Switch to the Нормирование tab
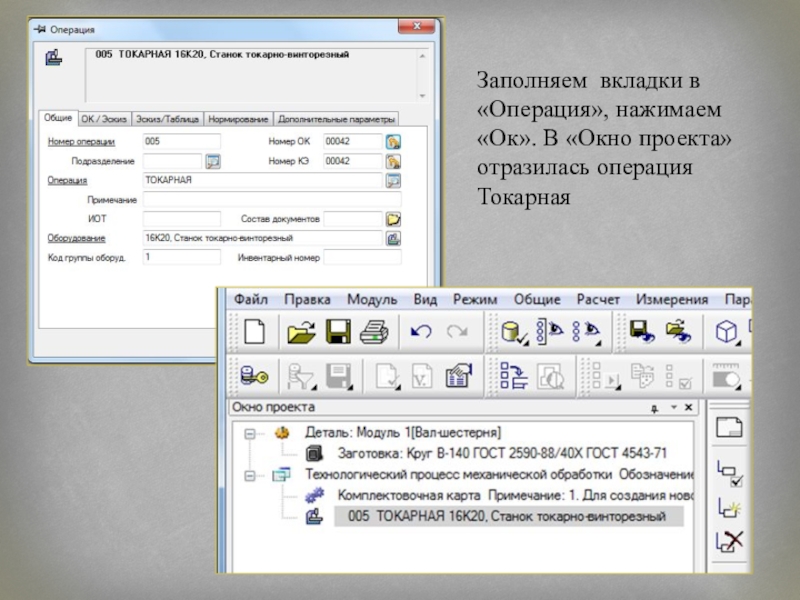This screenshot has height=600, width=800. pos(238,118)
